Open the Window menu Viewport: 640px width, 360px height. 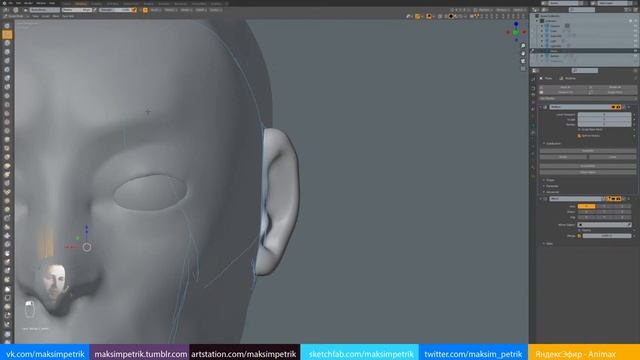coord(41,3)
